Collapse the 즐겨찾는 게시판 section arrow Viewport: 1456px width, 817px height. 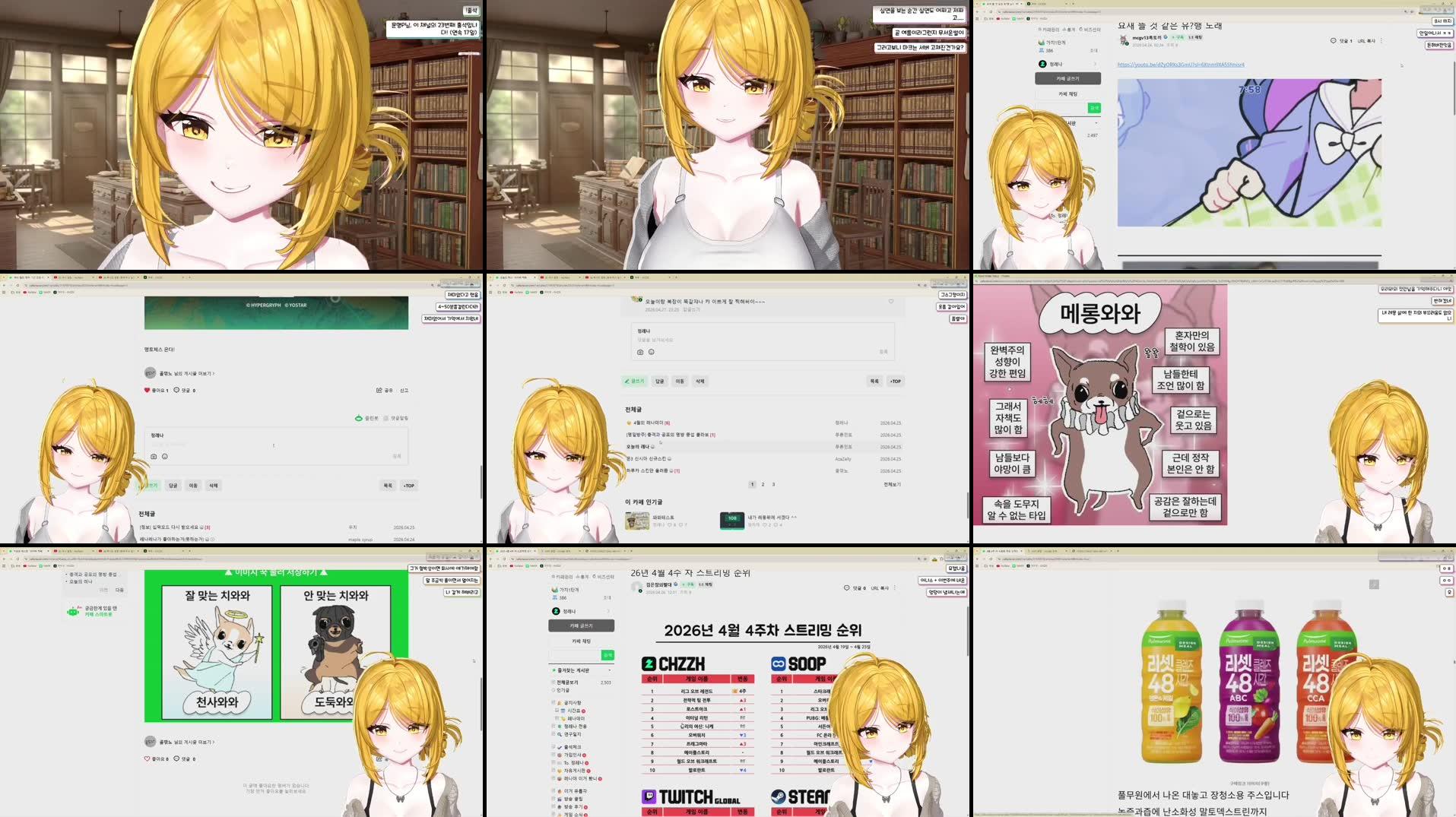point(609,670)
